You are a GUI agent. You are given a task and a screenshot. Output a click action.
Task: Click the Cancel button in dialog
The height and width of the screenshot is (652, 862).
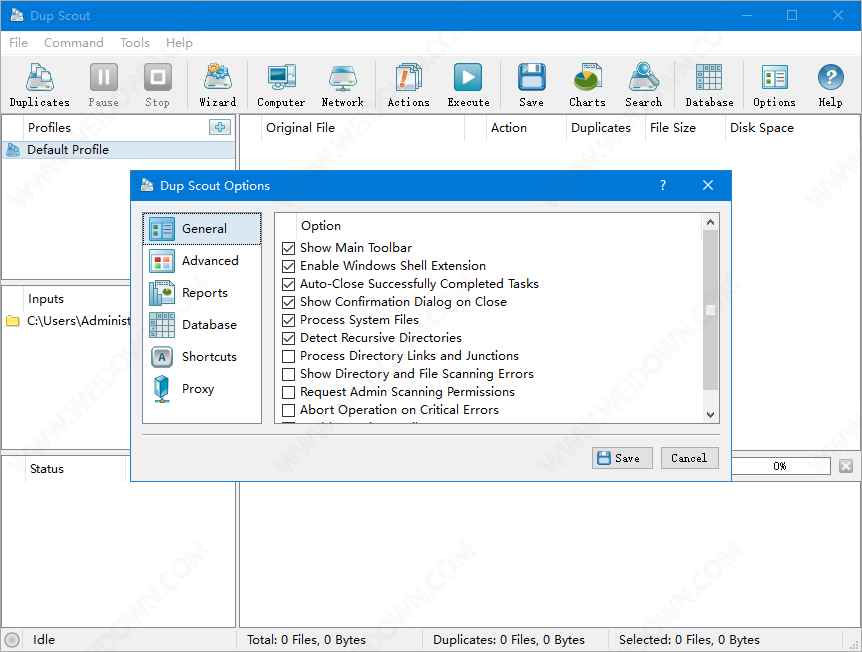[x=688, y=458]
